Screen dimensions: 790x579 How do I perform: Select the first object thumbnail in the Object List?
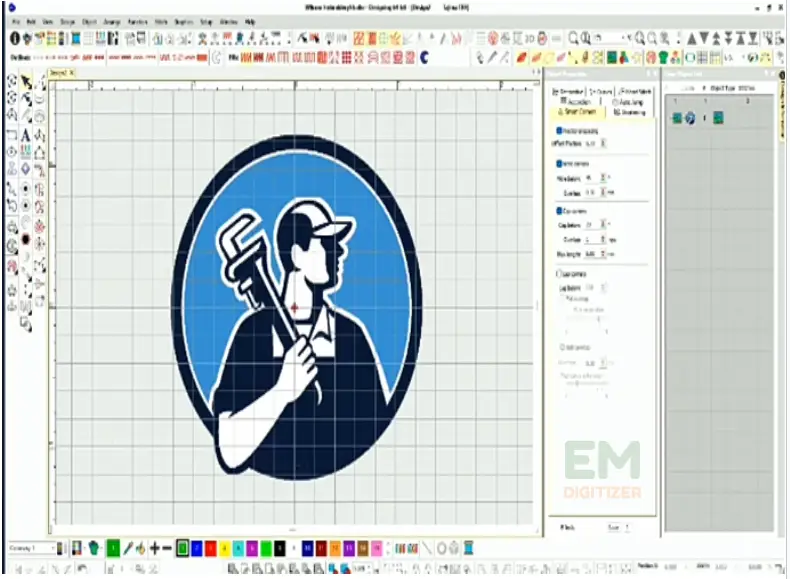677,118
